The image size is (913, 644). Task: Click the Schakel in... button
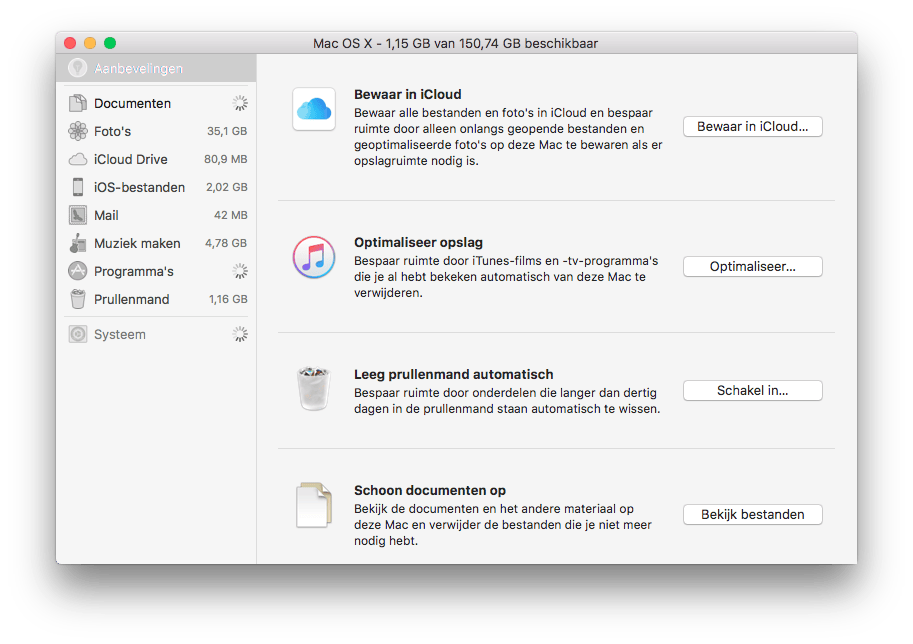tap(752, 390)
